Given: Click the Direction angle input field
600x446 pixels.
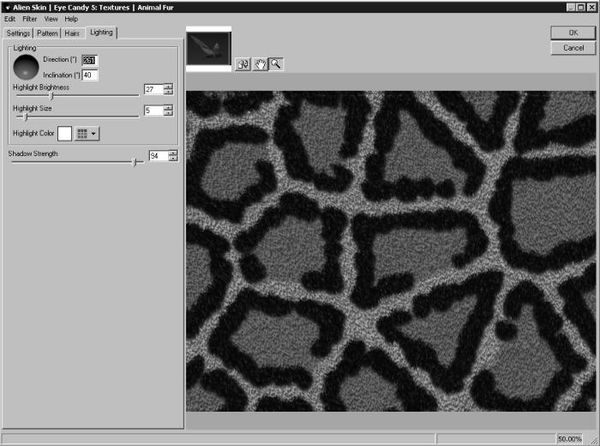Looking at the screenshot, I should (89, 60).
